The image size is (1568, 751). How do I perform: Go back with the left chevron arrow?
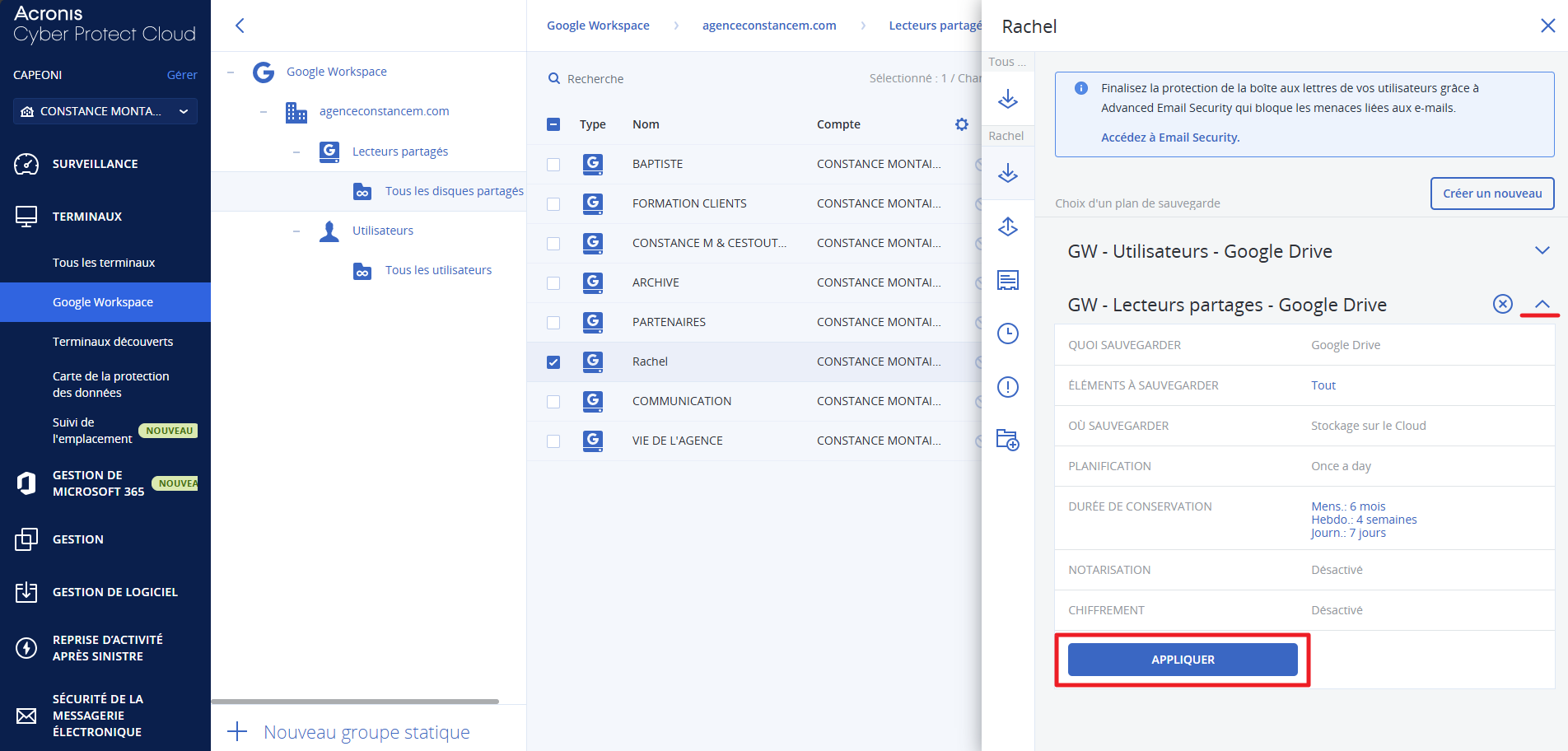pos(240,26)
